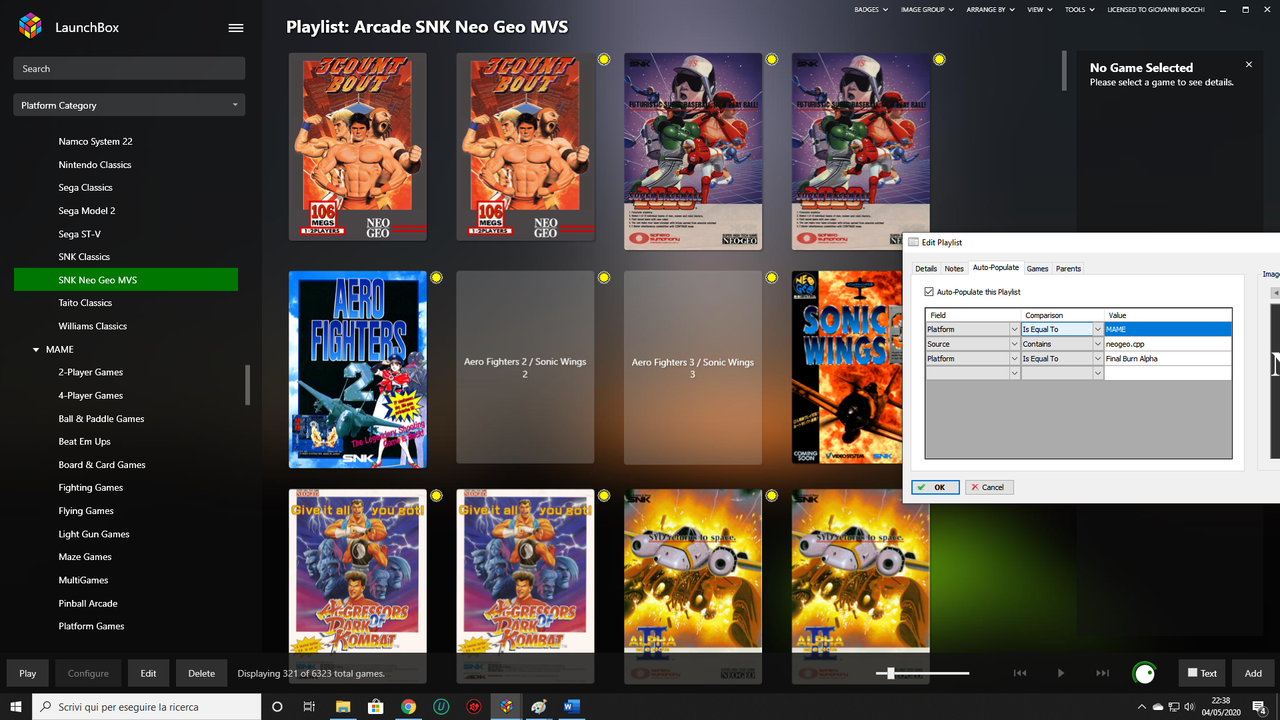This screenshot has width=1280, height=720.
Task: Open Paint palette app in taskbar
Action: click(x=539, y=706)
